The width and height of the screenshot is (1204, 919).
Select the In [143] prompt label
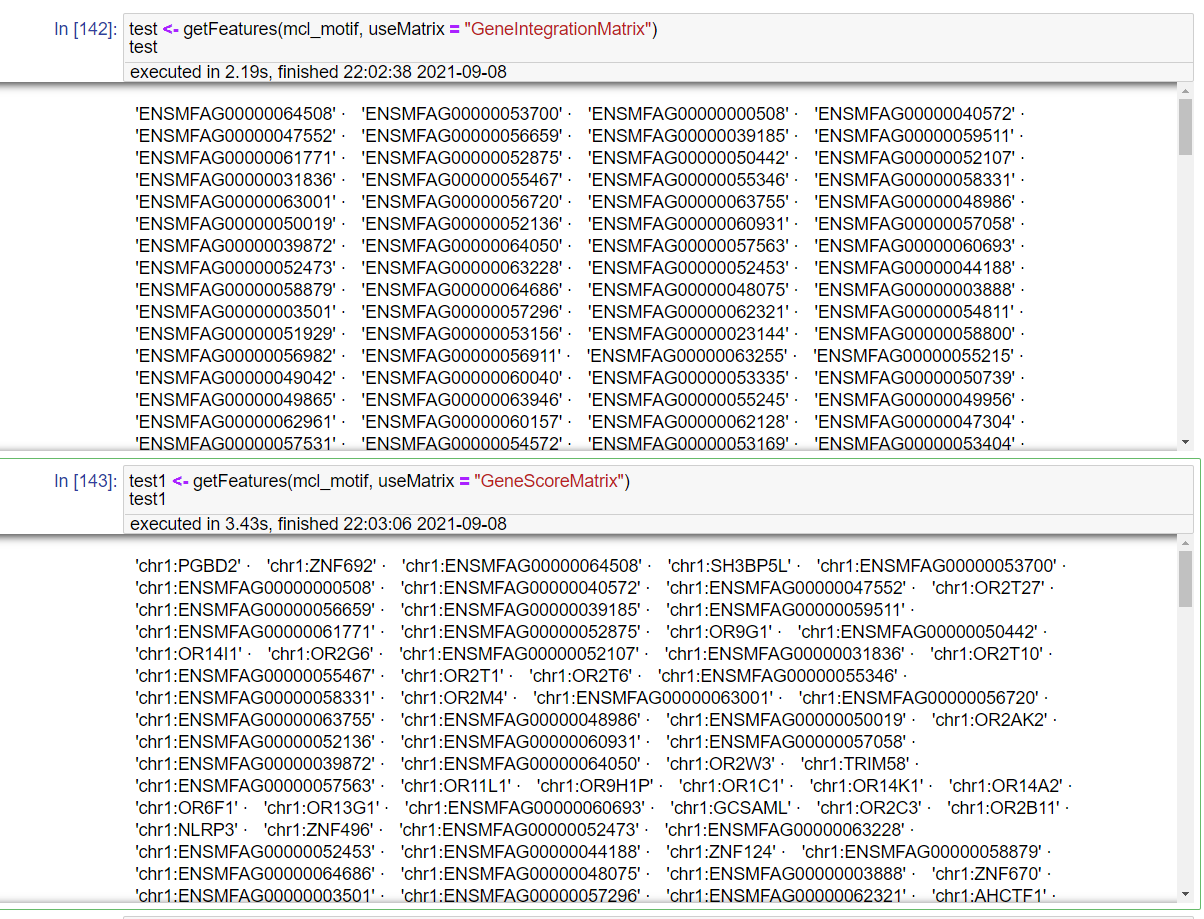(x=85, y=482)
